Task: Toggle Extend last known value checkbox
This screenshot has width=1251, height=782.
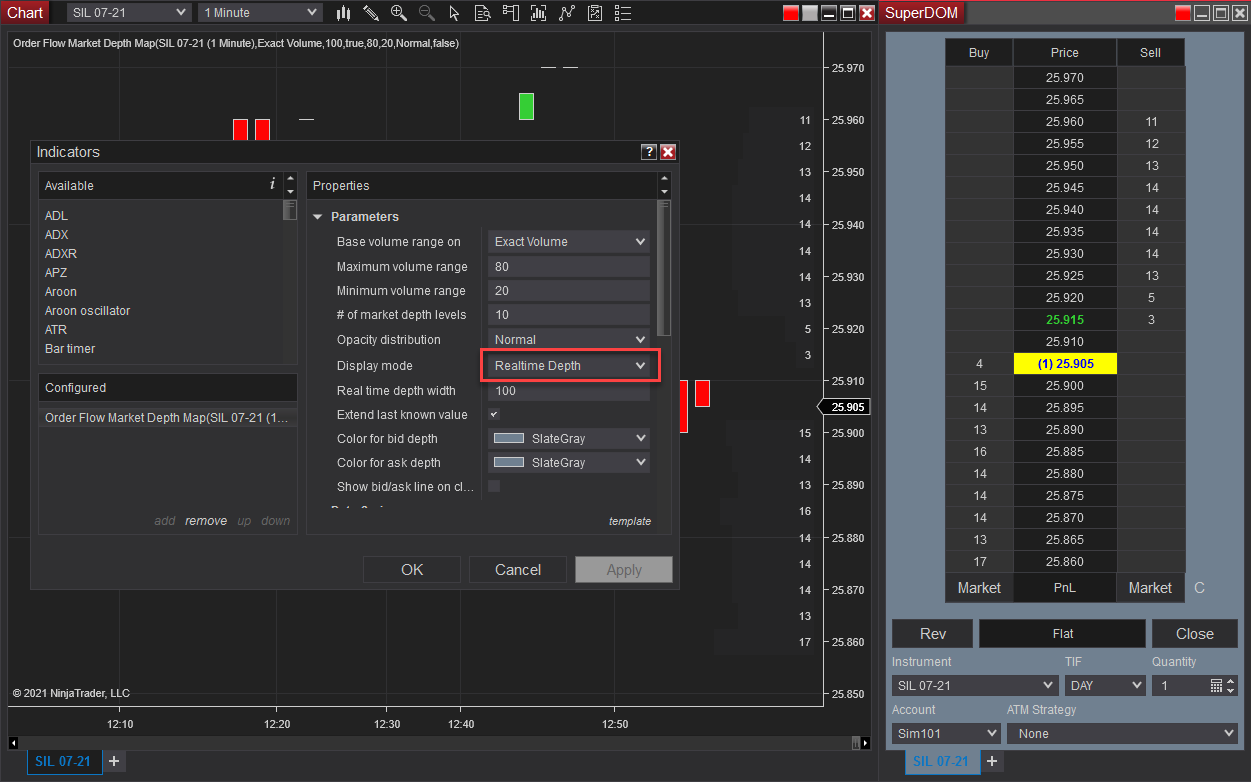Action: tap(493, 414)
